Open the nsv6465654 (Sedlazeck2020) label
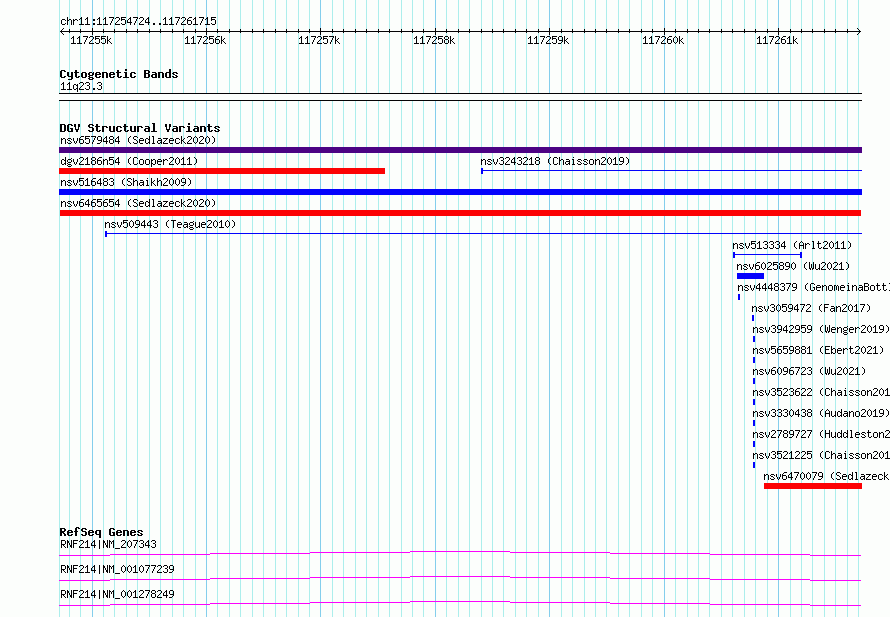Viewport: 890px width, 617px height. tap(138, 203)
